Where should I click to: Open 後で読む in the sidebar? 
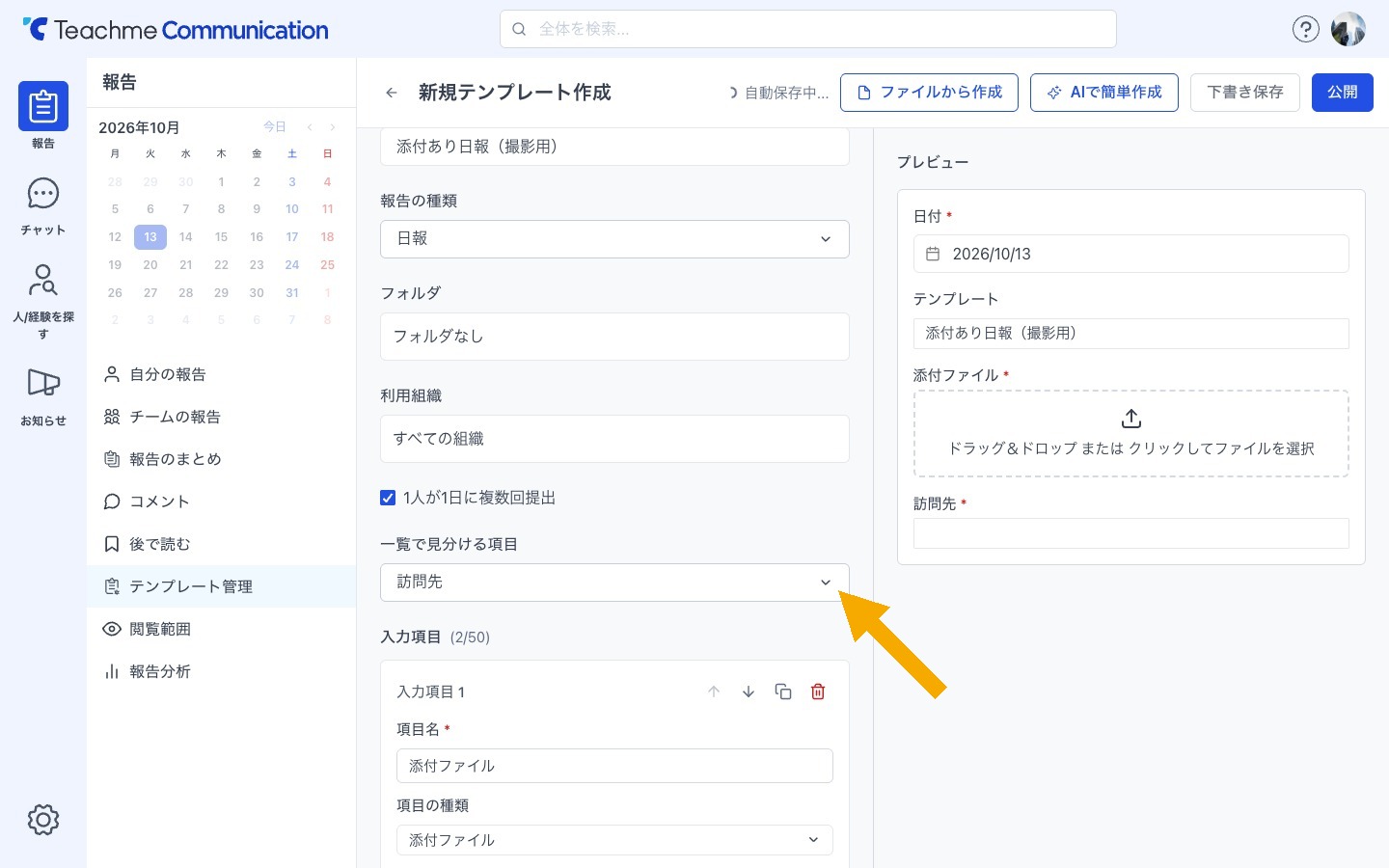(x=222, y=544)
